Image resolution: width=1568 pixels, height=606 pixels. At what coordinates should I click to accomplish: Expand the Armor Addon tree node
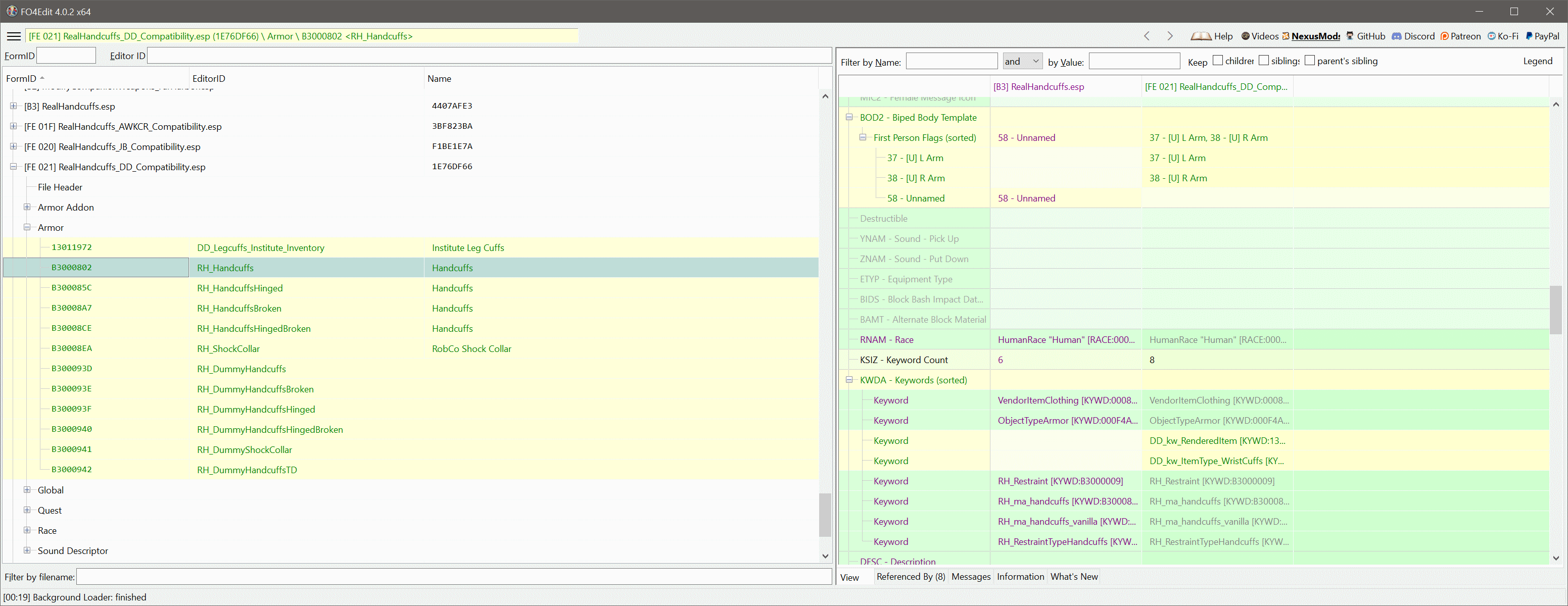[27, 208]
